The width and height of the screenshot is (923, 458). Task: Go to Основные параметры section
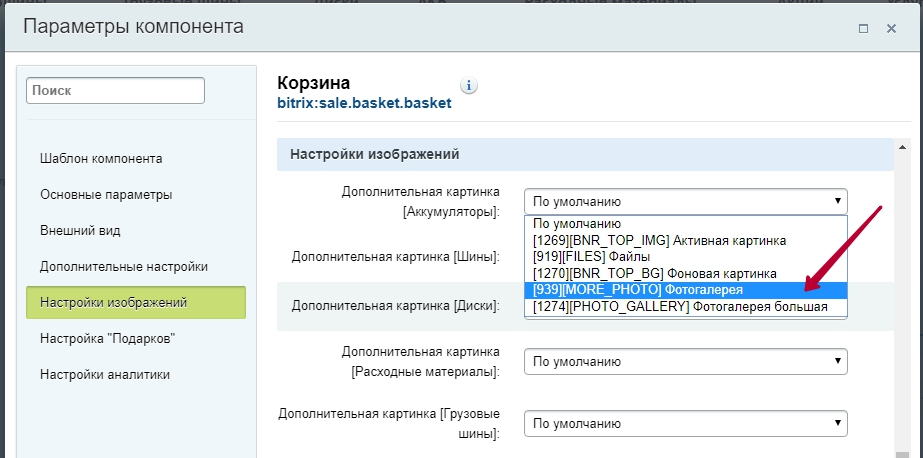tap(106, 195)
